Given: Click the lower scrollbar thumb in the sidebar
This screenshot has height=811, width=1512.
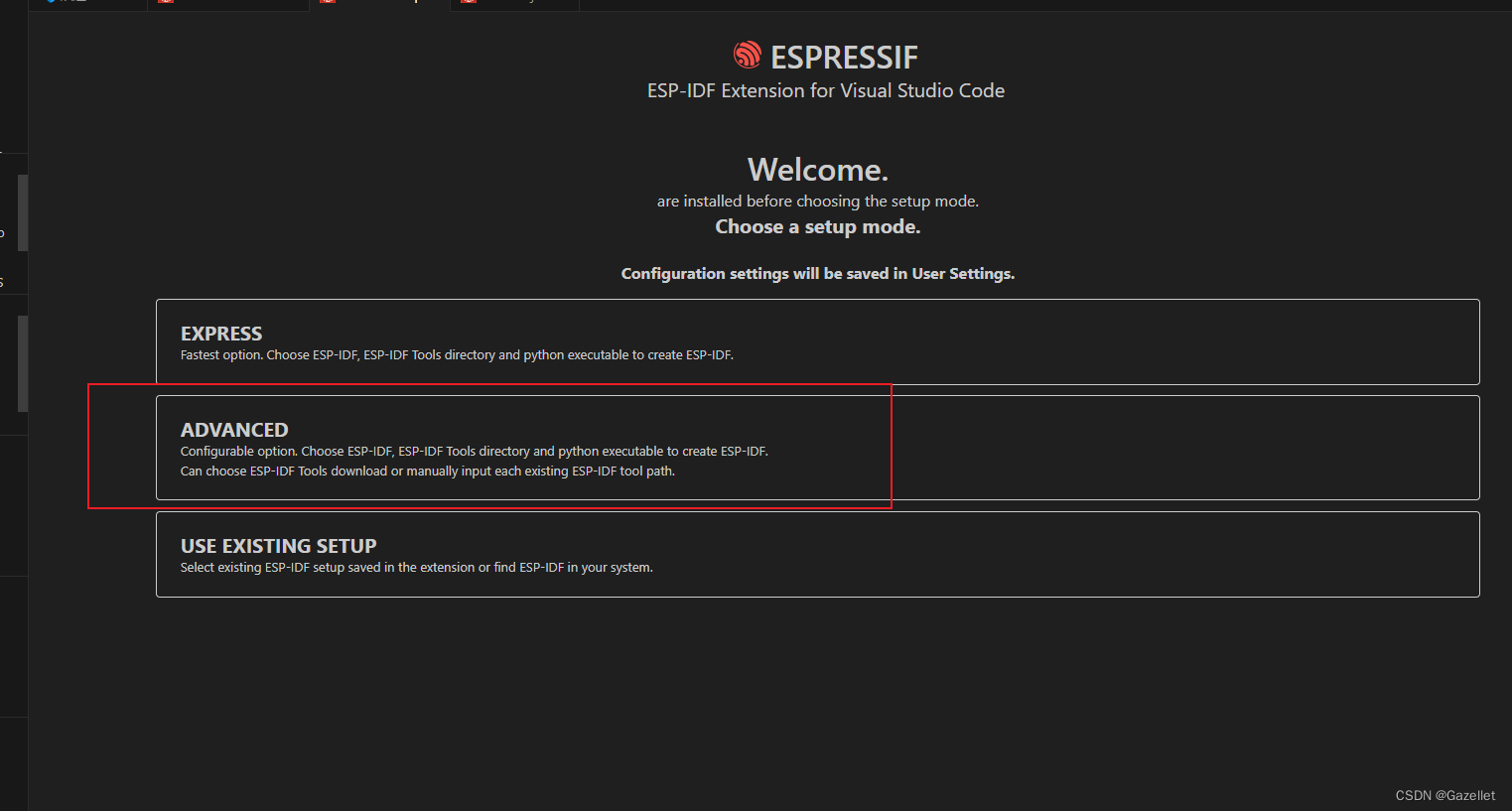Looking at the screenshot, I should [x=21, y=363].
